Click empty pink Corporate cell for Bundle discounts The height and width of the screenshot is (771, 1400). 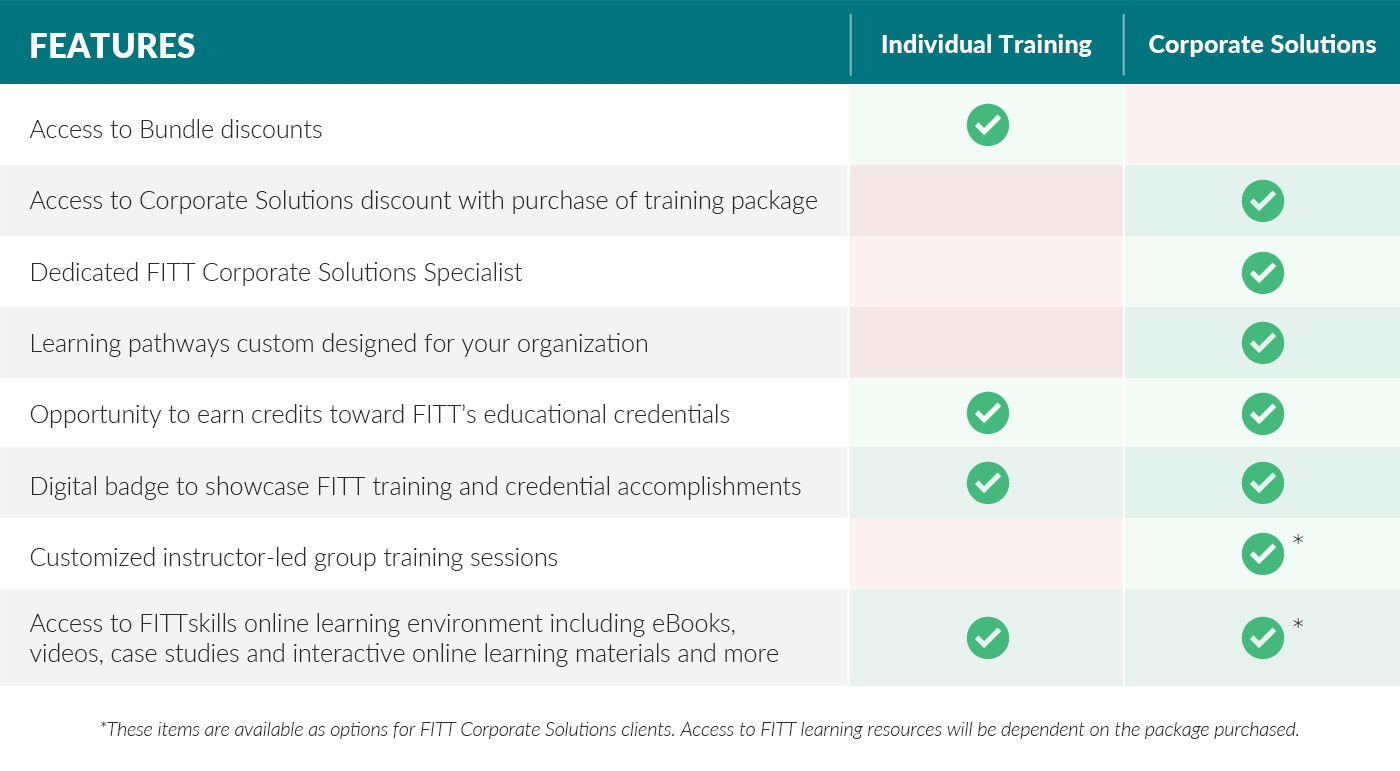coord(1262,125)
